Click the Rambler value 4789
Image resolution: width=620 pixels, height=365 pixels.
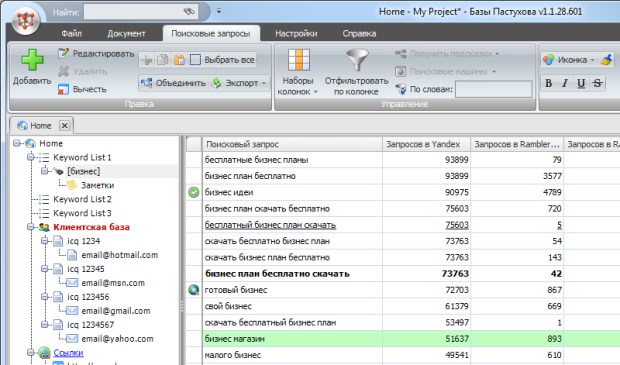(x=552, y=193)
